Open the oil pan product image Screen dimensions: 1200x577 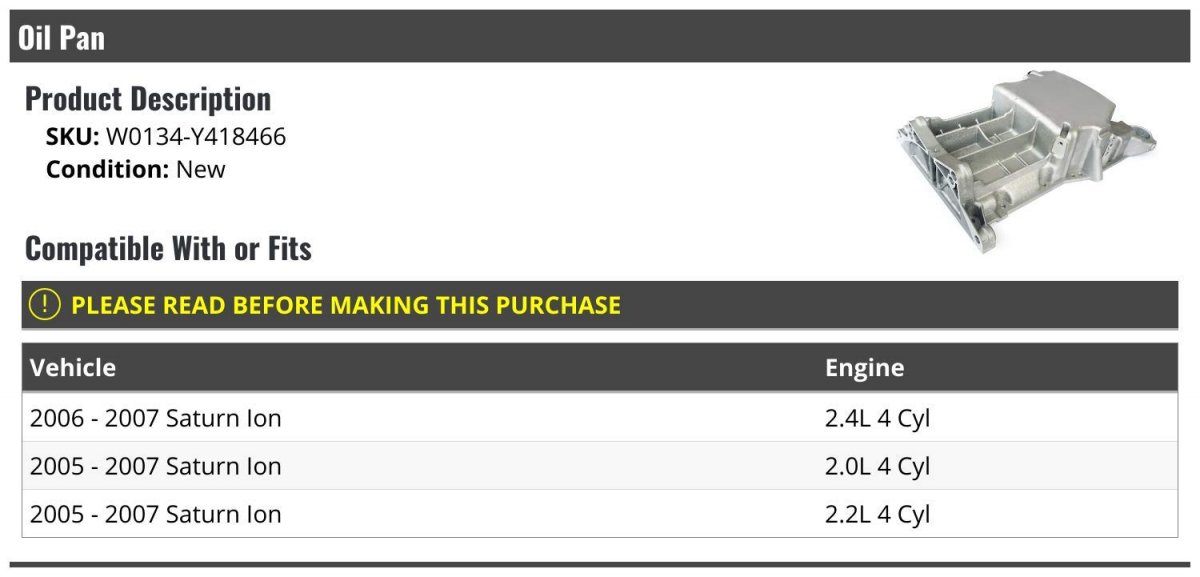tap(1029, 160)
